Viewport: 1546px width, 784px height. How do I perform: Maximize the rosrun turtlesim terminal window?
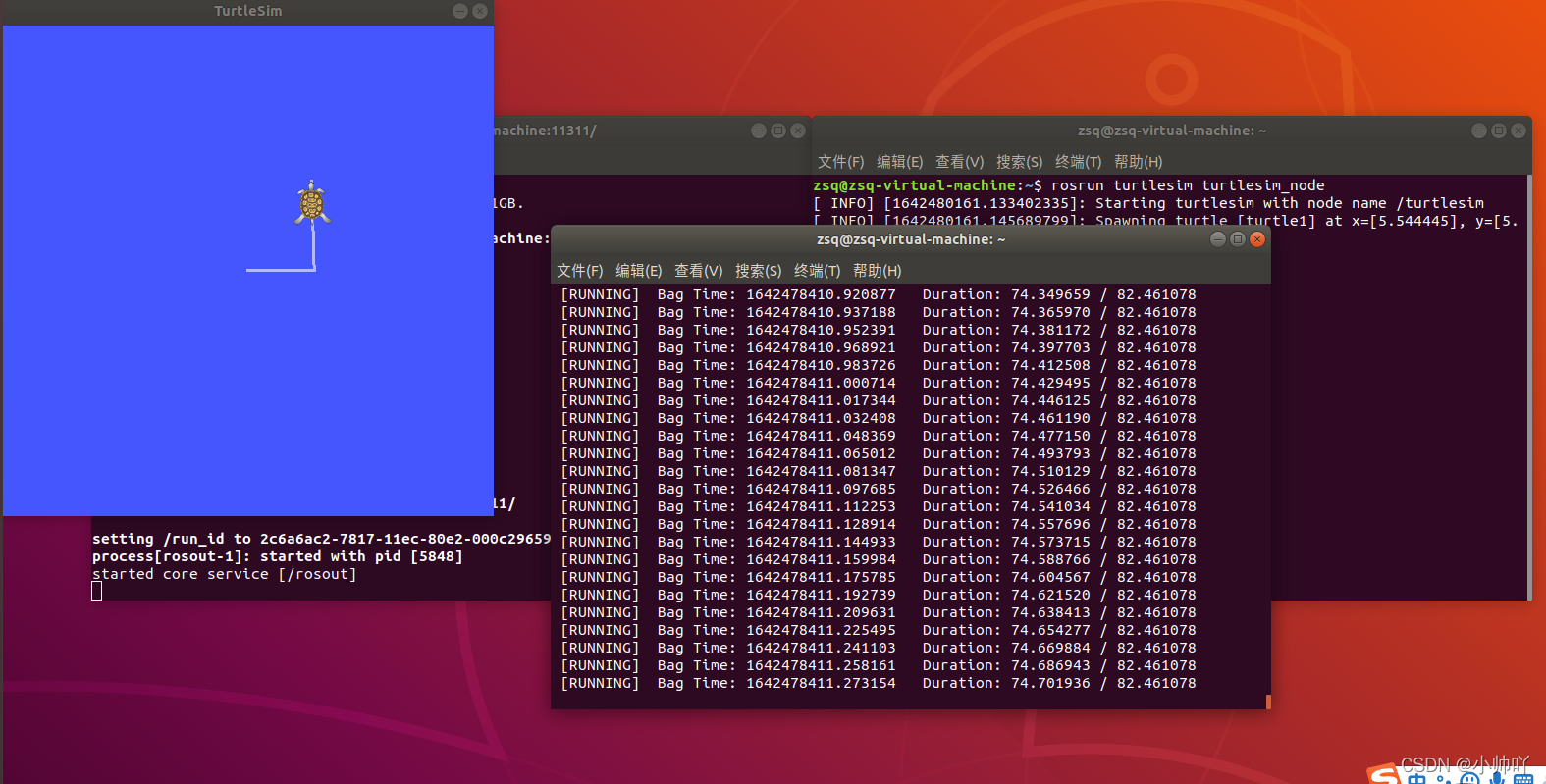coord(1499,131)
